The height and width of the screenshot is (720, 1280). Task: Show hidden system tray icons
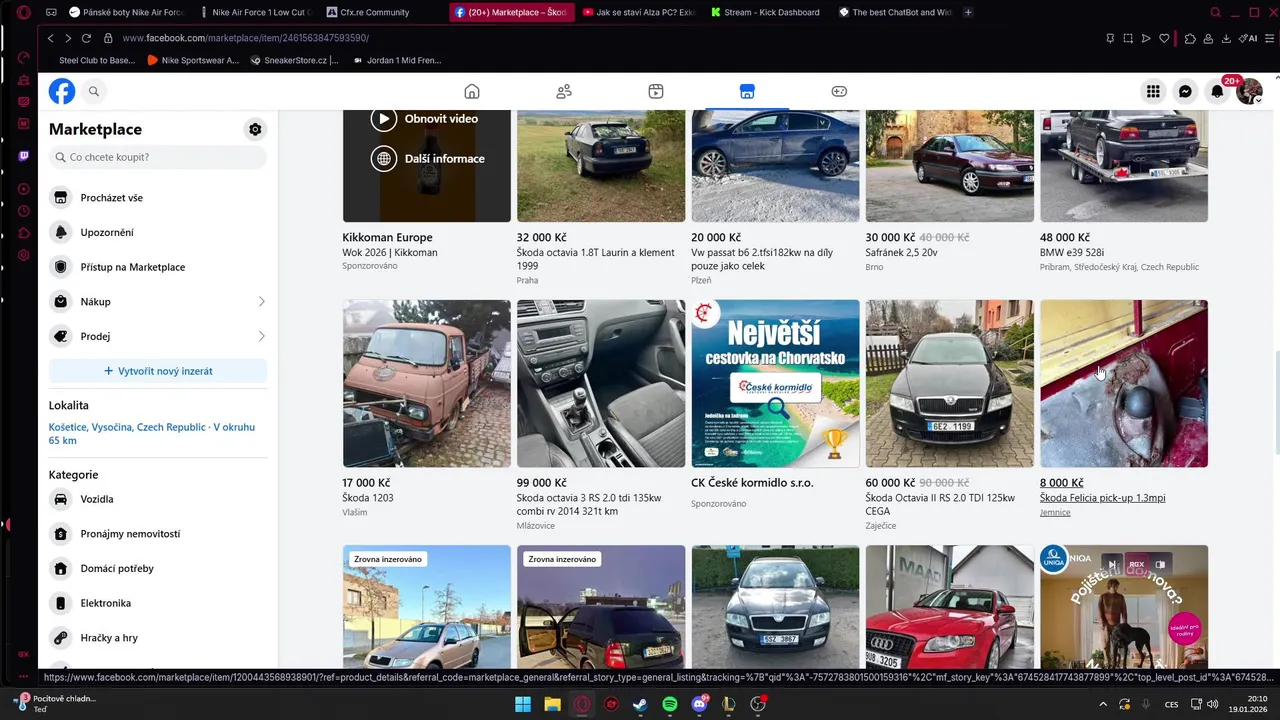(1103, 704)
